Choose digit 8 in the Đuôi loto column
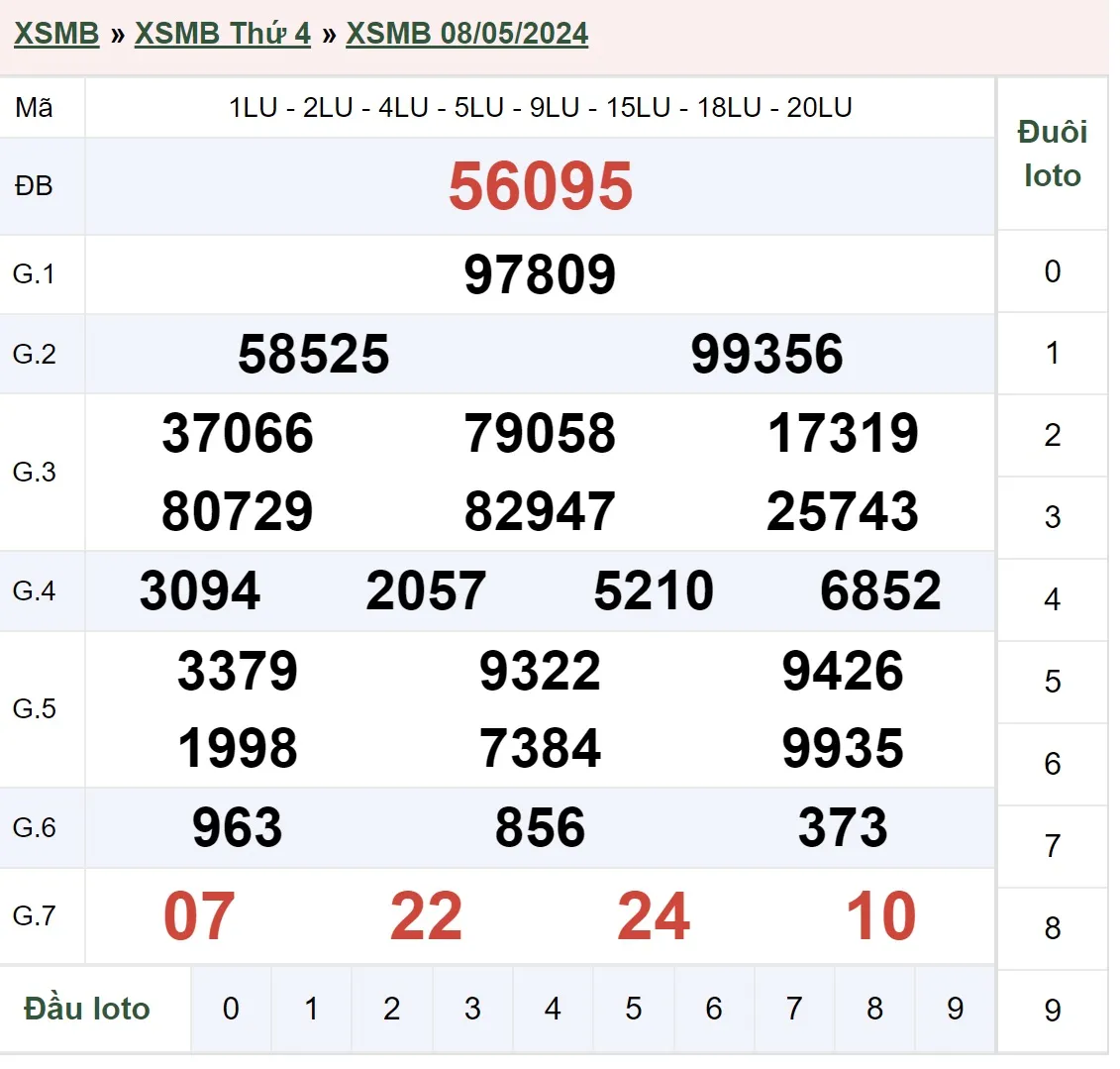 (1052, 928)
